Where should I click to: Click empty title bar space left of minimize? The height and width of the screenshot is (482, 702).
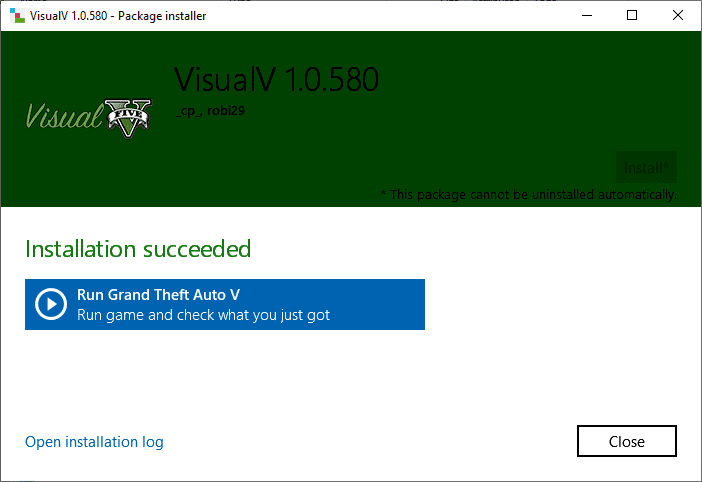point(400,15)
